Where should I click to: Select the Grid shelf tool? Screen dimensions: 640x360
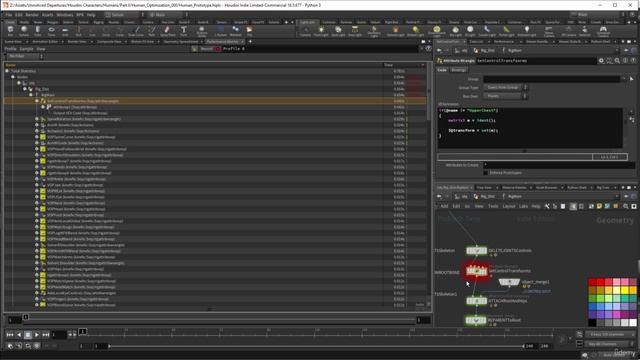click(65, 31)
